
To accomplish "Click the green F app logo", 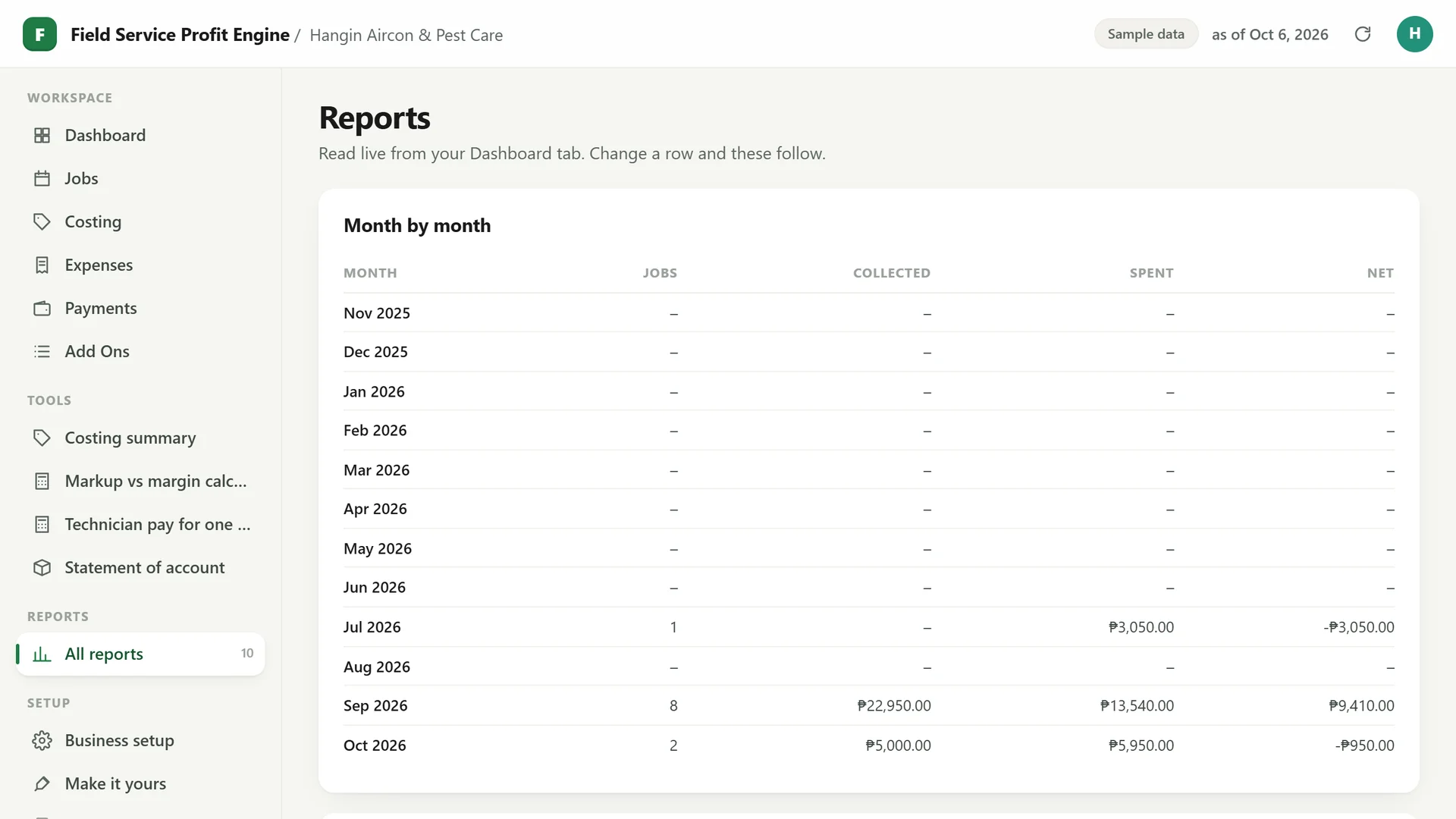I will tap(39, 34).
